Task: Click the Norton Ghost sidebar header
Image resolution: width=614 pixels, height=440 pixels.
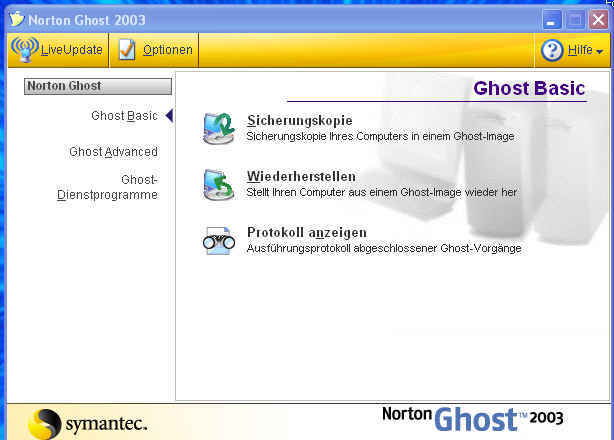Action: (98, 86)
